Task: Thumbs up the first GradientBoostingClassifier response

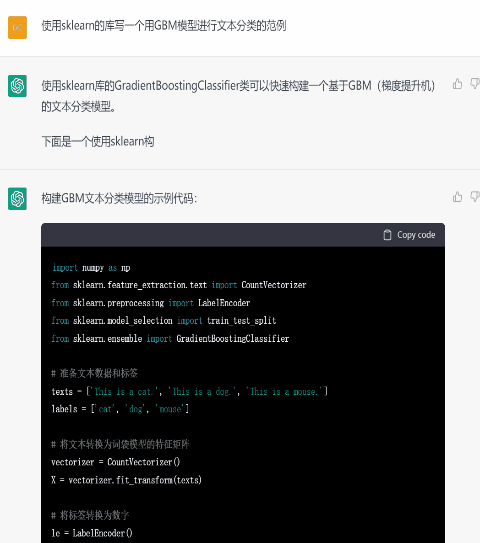Action: click(x=457, y=84)
